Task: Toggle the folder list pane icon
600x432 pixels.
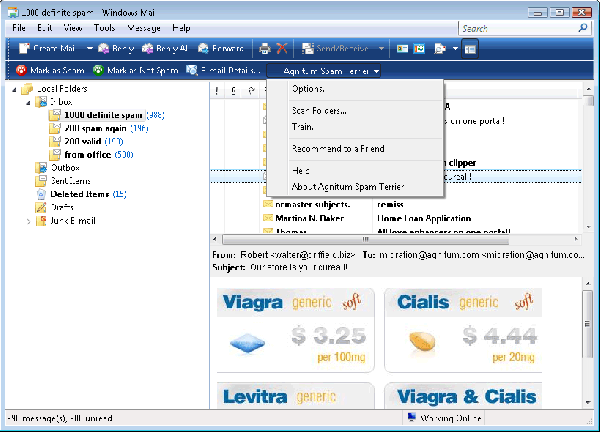Action: pyautogui.click(x=470, y=49)
